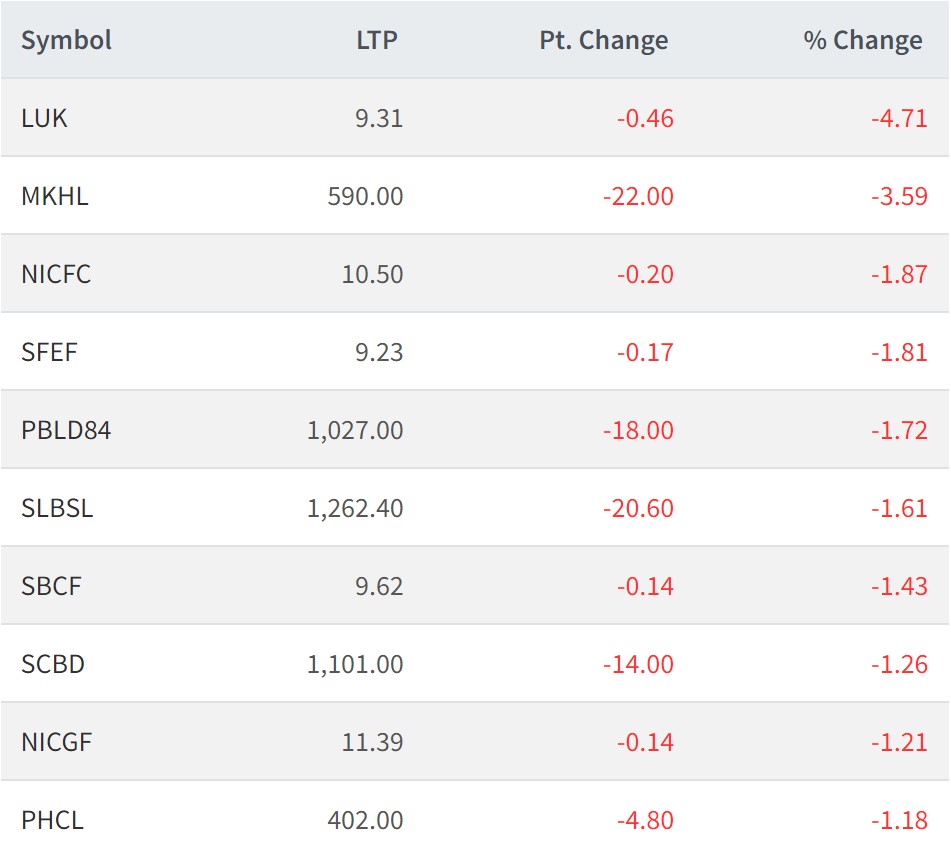Click the -1.18 percent change for PHCL
The image size is (951, 854).
[x=899, y=821]
